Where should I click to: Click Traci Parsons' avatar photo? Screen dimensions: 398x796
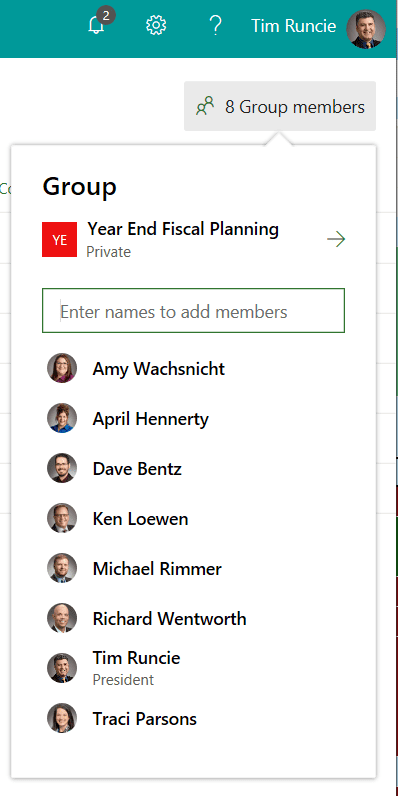(62, 718)
